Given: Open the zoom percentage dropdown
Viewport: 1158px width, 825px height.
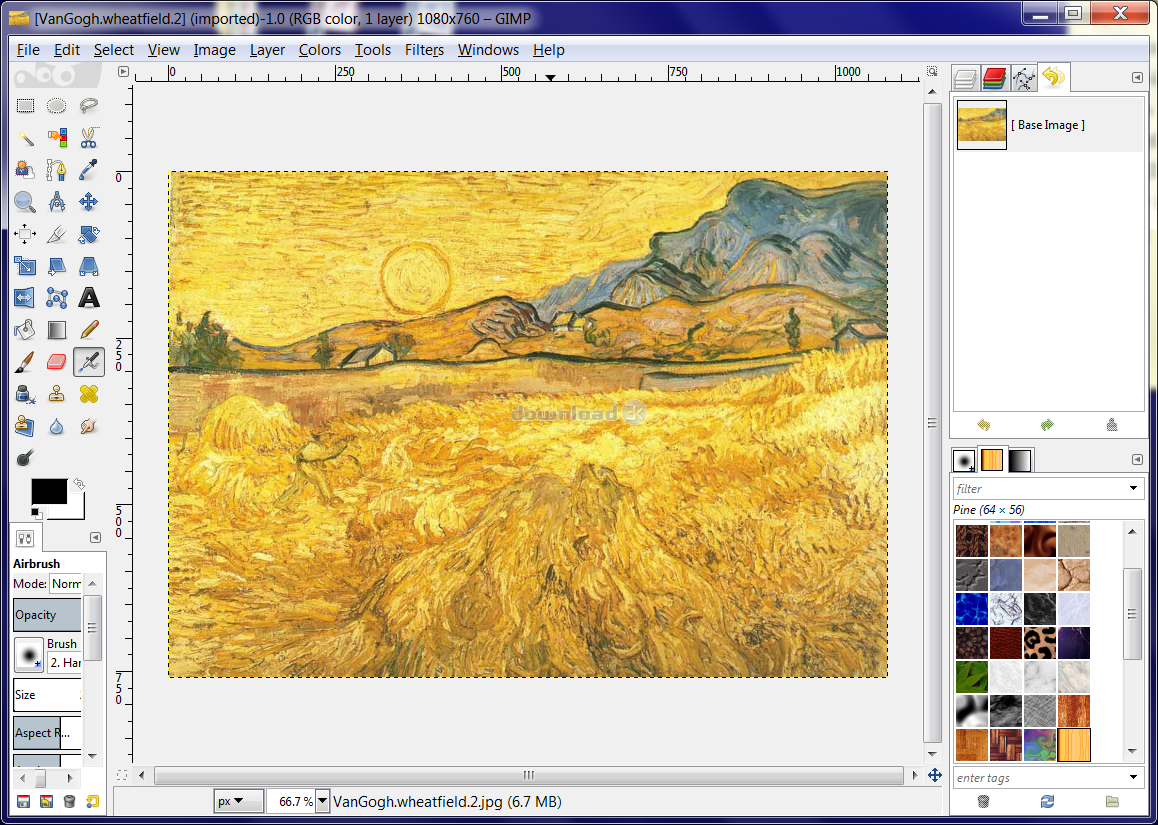Looking at the screenshot, I should click(322, 801).
